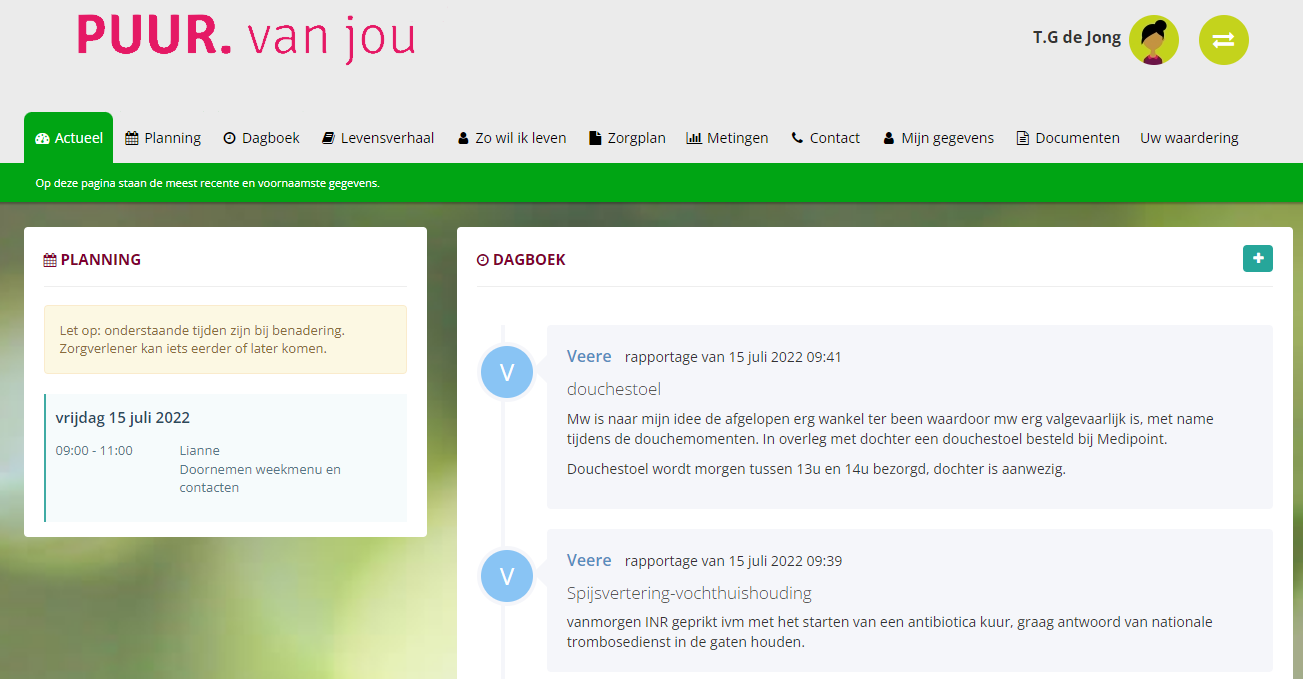The width and height of the screenshot is (1303, 679).
Task: View the Metingen tab
Action: click(727, 138)
